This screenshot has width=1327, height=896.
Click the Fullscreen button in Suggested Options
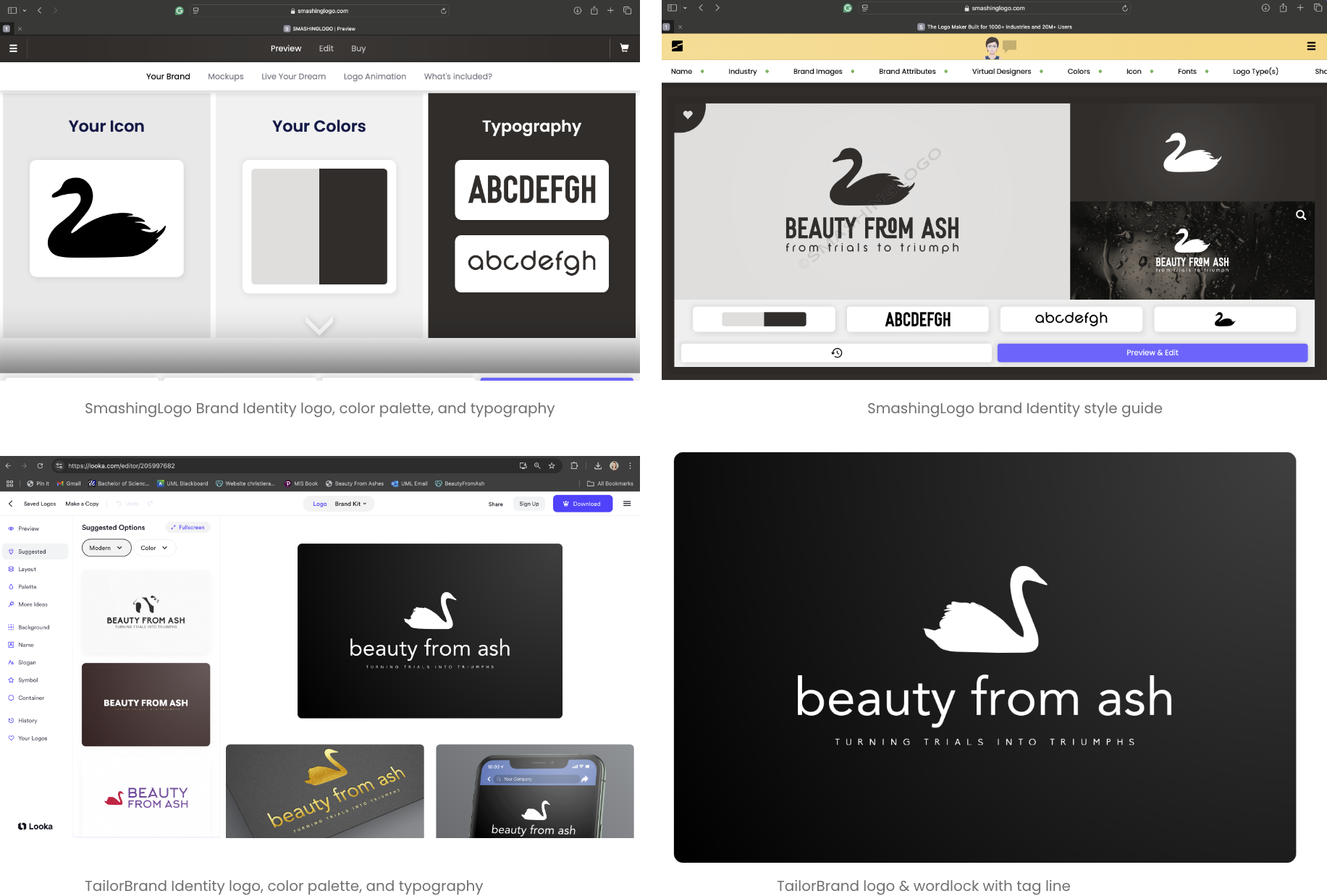(x=188, y=528)
